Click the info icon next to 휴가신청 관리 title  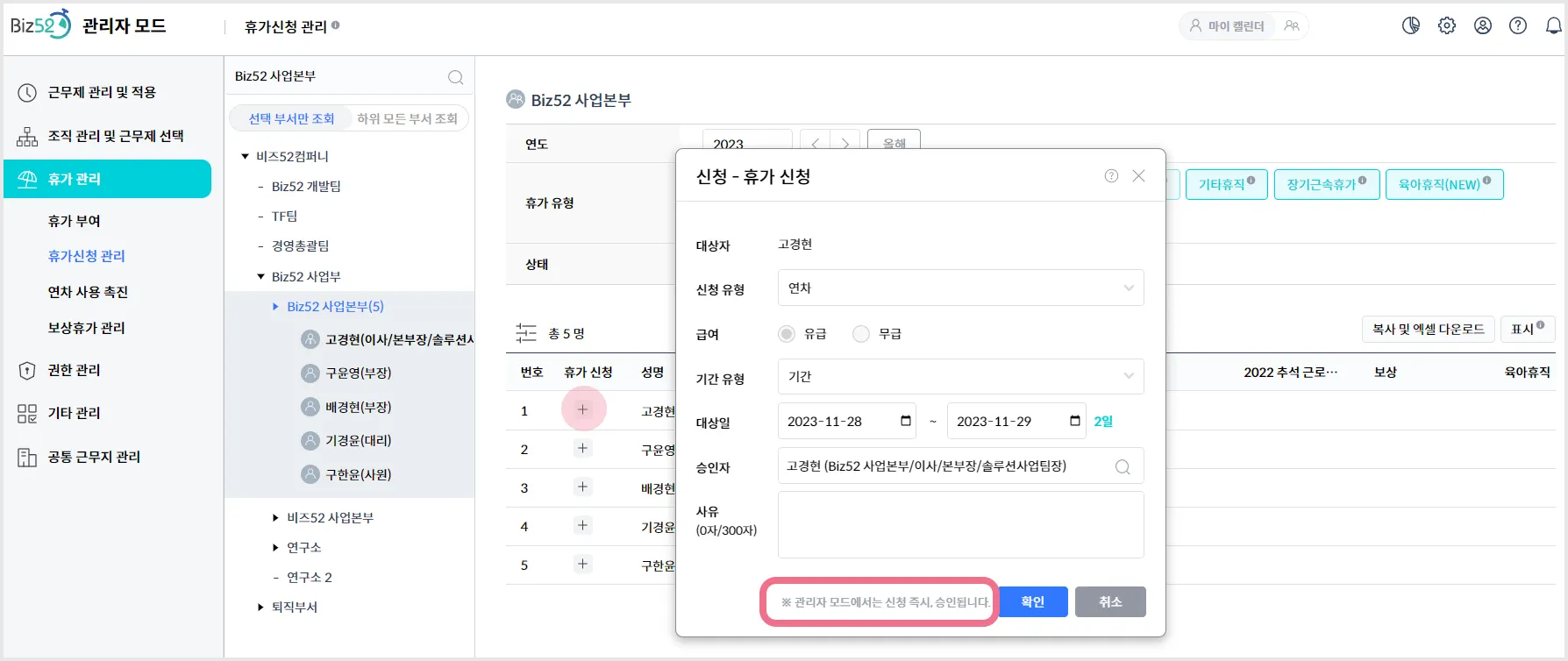point(336,25)
